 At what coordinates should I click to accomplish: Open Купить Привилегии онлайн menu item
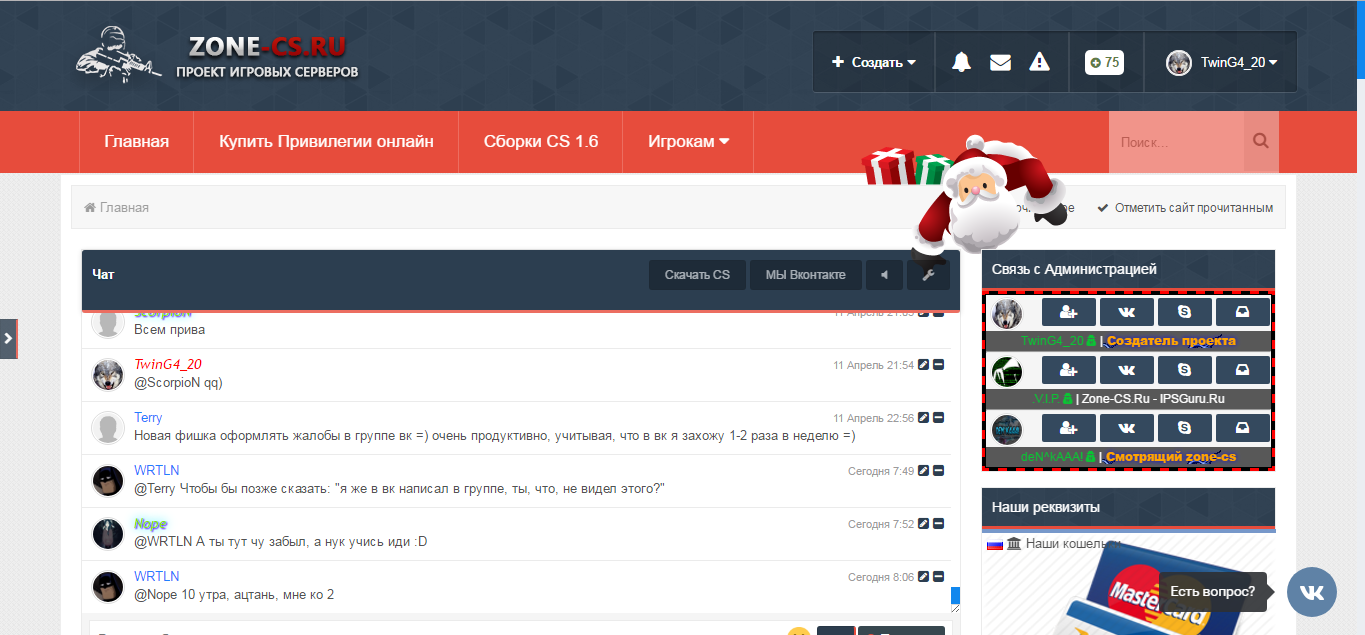tap(326, 141)
